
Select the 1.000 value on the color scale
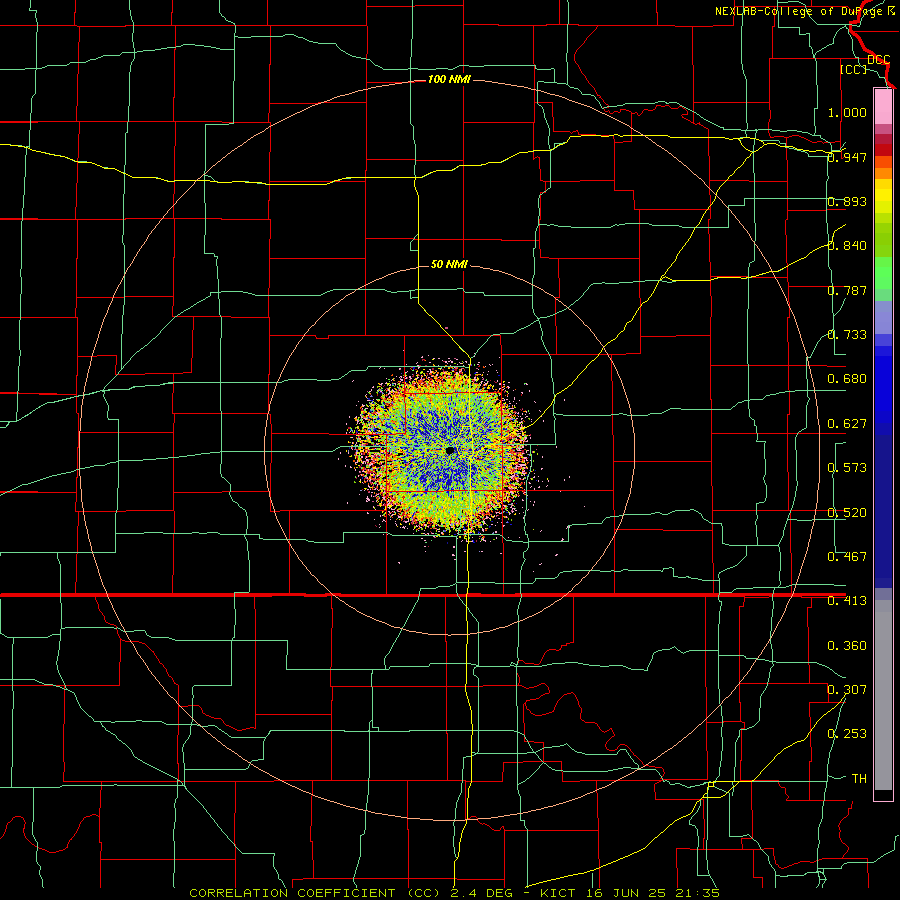[x=847, y=112]
